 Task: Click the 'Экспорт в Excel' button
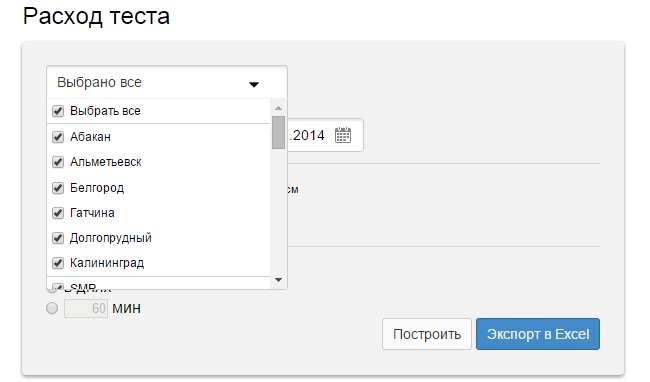point(538,334)
